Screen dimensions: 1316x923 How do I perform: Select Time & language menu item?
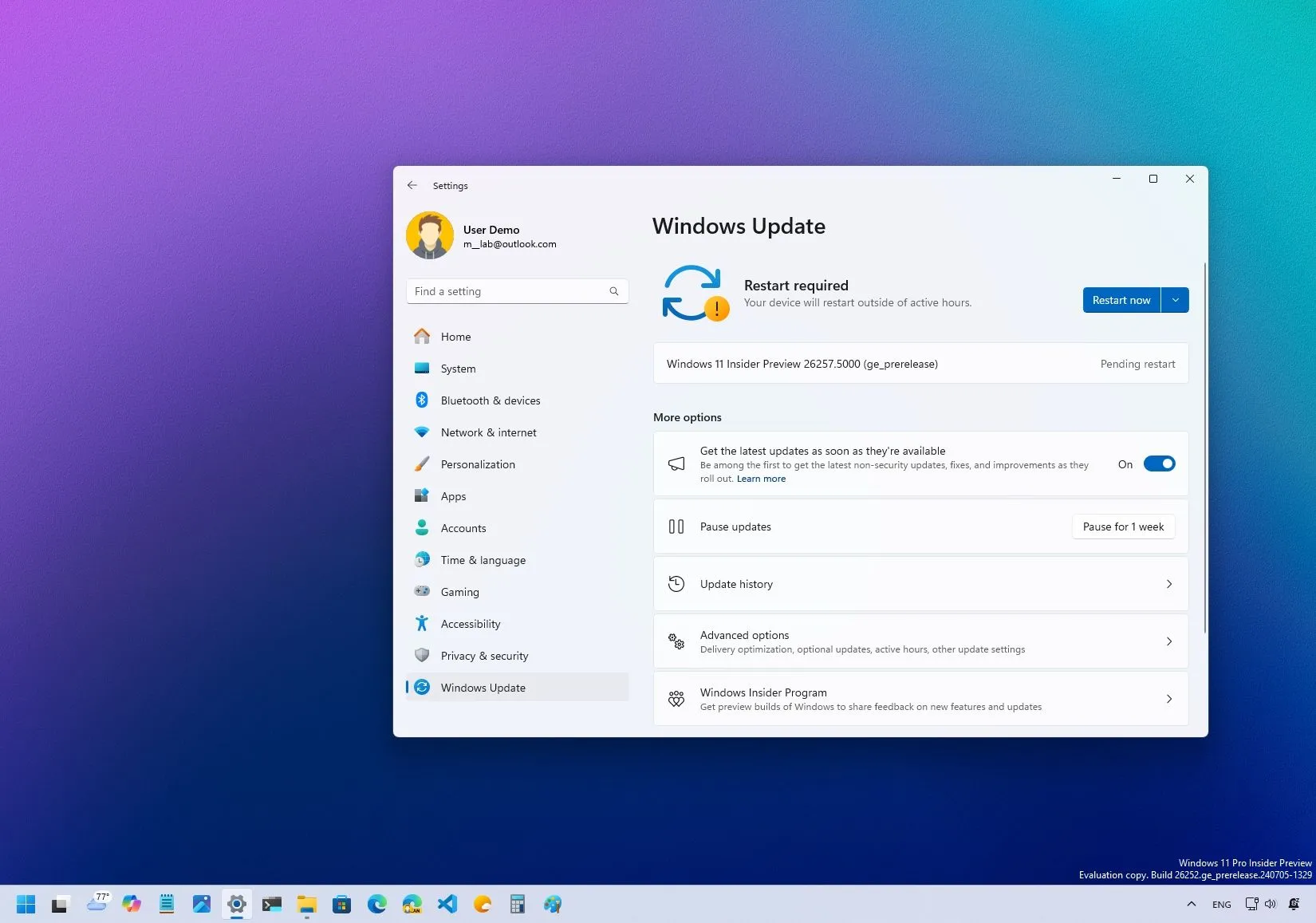point(483,559)
